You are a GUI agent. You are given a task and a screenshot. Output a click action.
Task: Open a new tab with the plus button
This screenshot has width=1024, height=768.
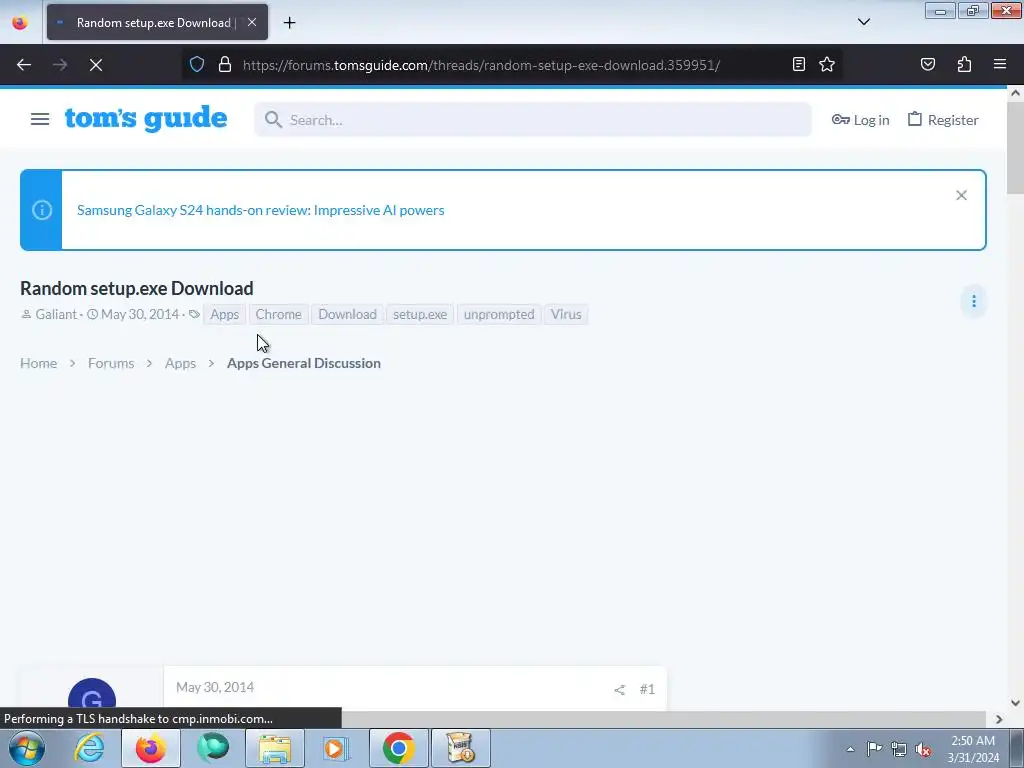coord(289,23)
